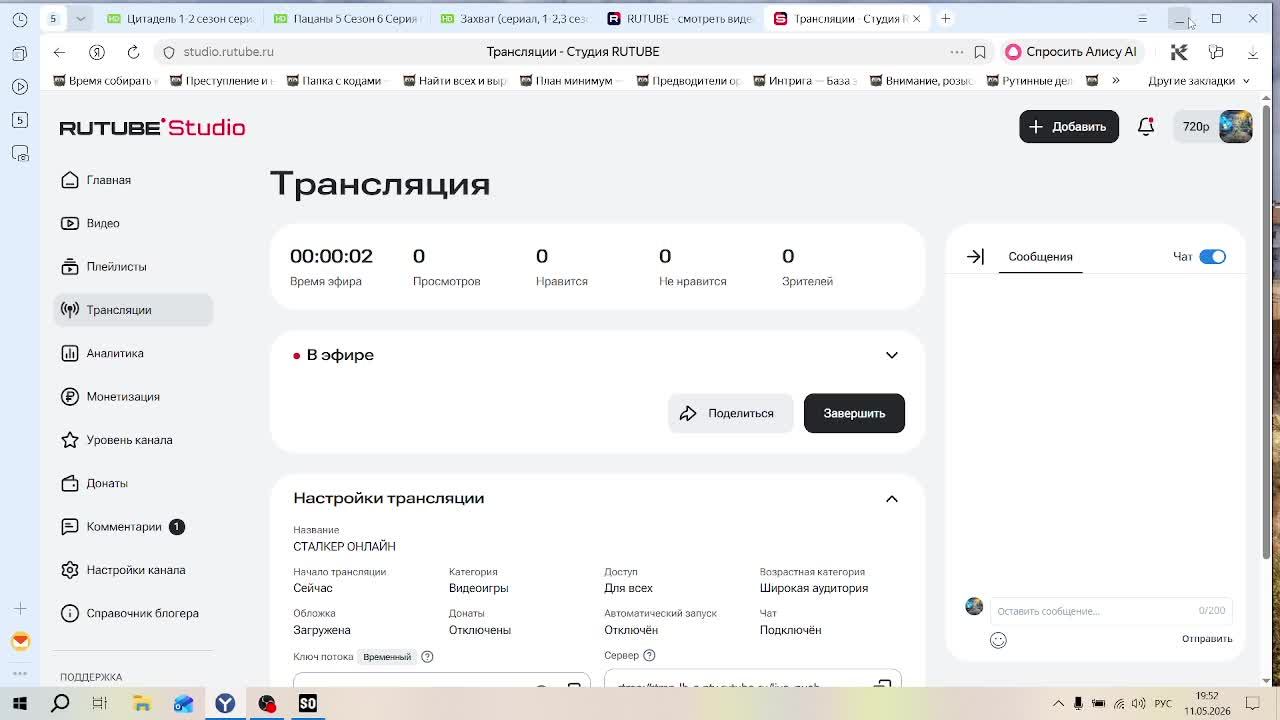This screenshot has height=720, width=1280.
Task: Click the Временный stream key badge
Action: click(x=387, y=657)
